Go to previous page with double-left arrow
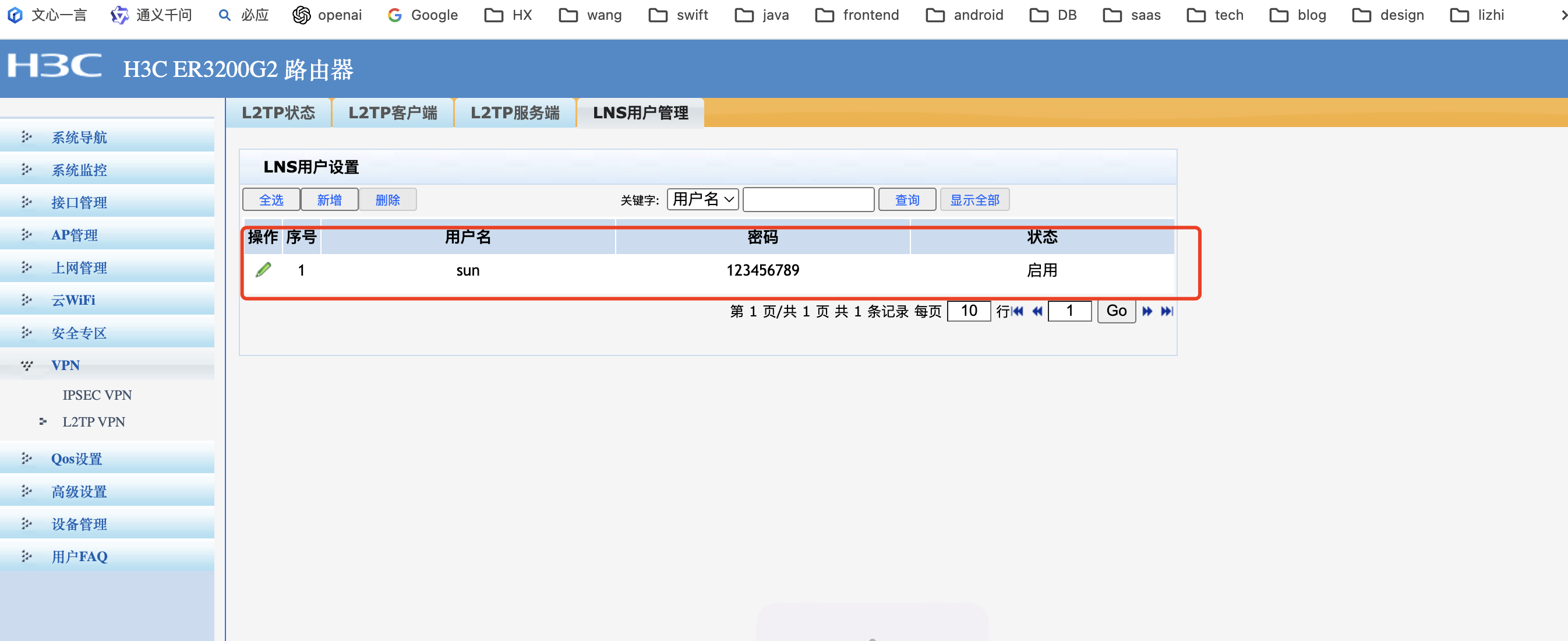Image resolution: width=1568 pixels, height=641 pixels. 1037,311
